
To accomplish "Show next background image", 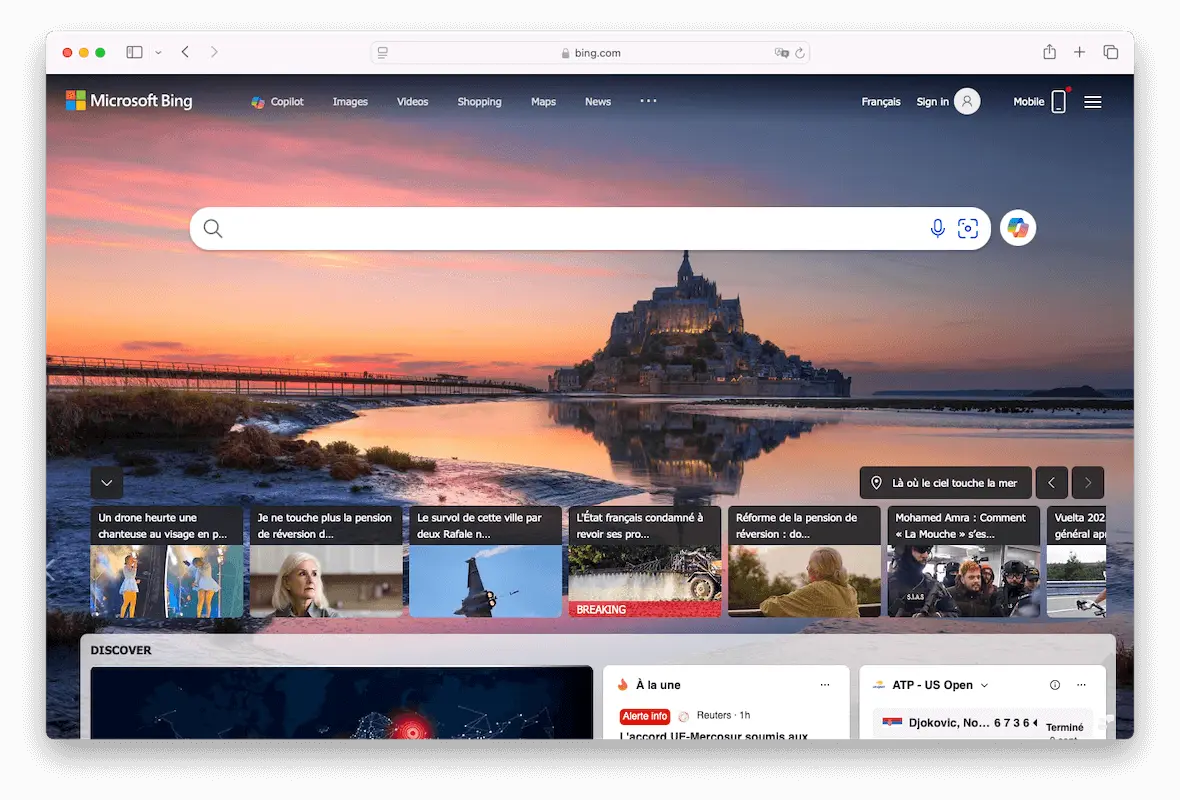I will pos(1087,483).
